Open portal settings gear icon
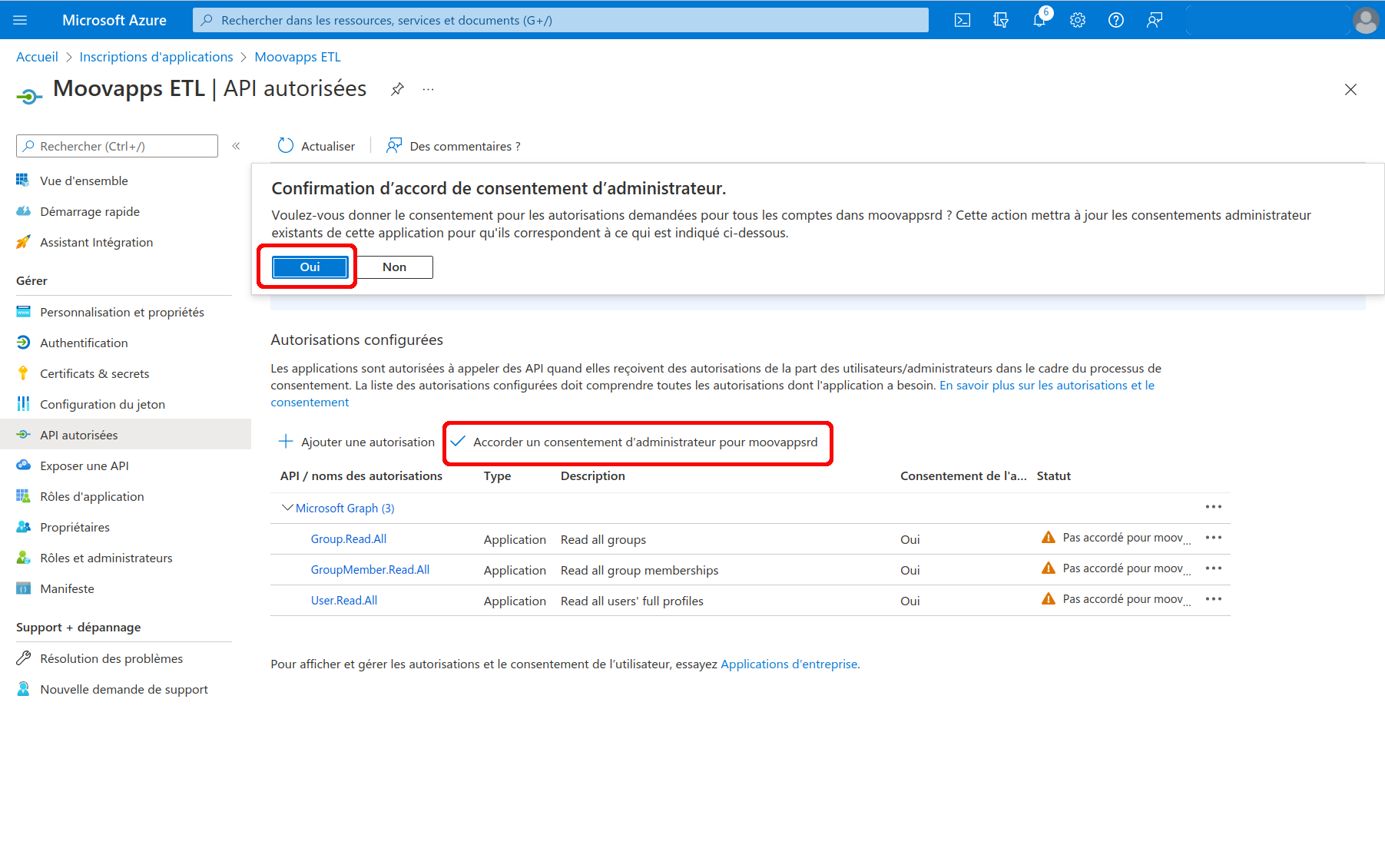 coord(1078,20)
